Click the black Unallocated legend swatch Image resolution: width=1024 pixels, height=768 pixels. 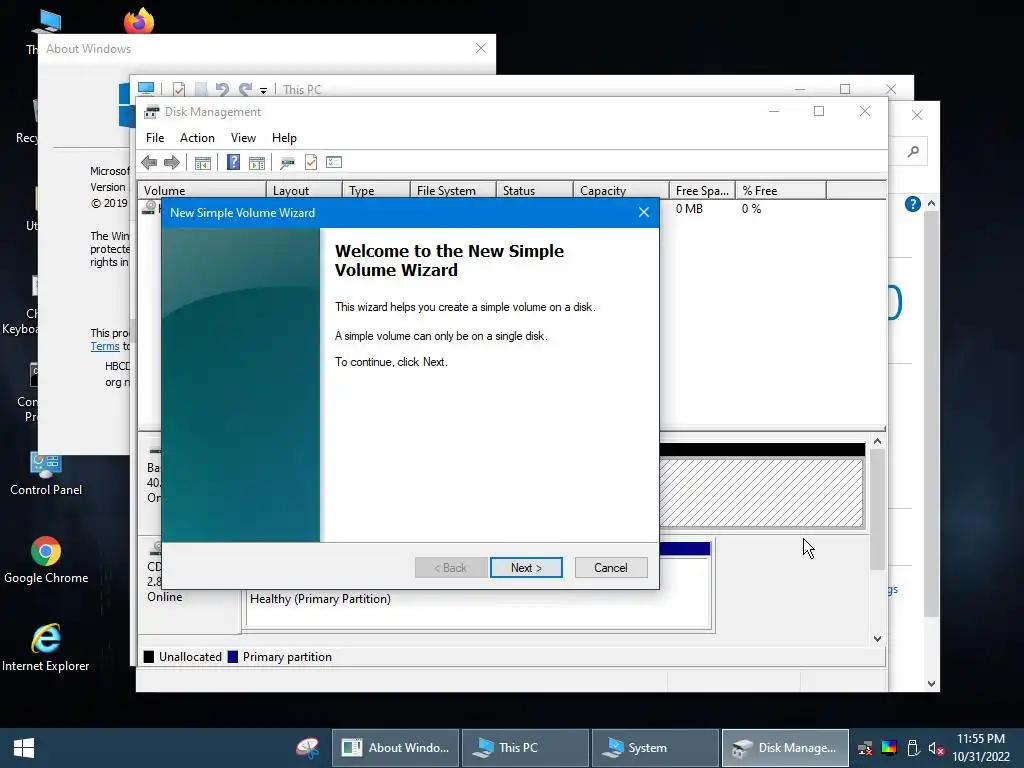tap(149, 656)
